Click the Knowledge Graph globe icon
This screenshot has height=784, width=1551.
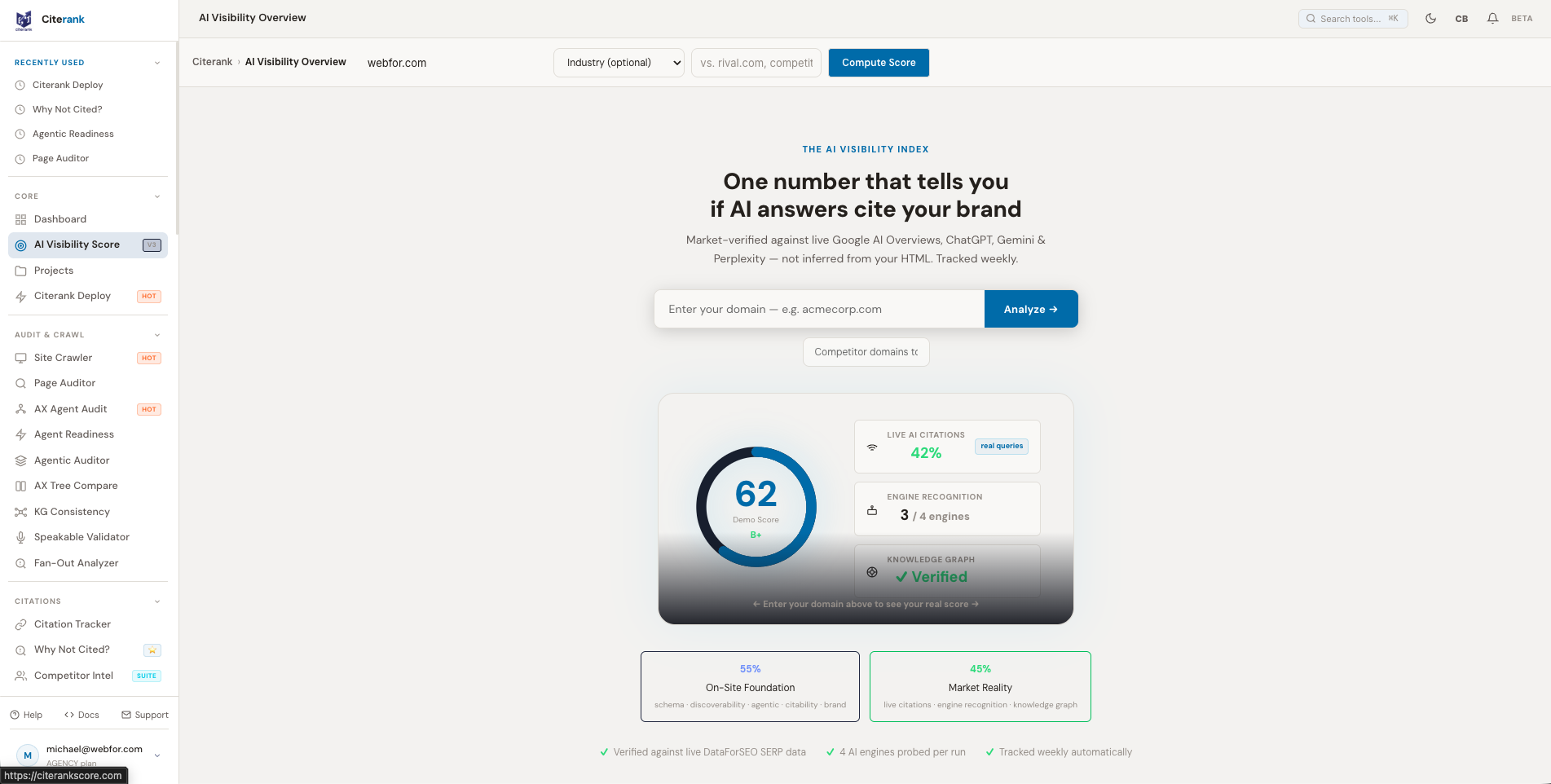point(872,572)
